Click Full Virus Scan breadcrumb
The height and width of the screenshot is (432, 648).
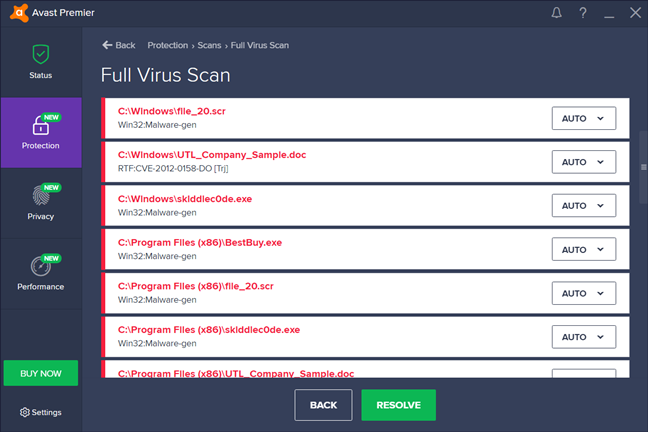tap(260, 45)
